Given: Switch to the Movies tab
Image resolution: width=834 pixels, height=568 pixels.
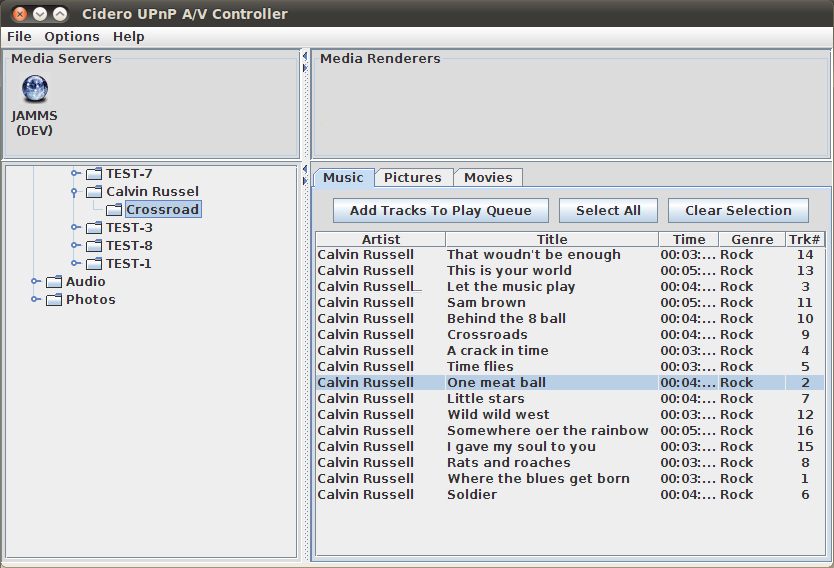Looking at the screenshot, I should pyautogui.click(x=488, y=178).
